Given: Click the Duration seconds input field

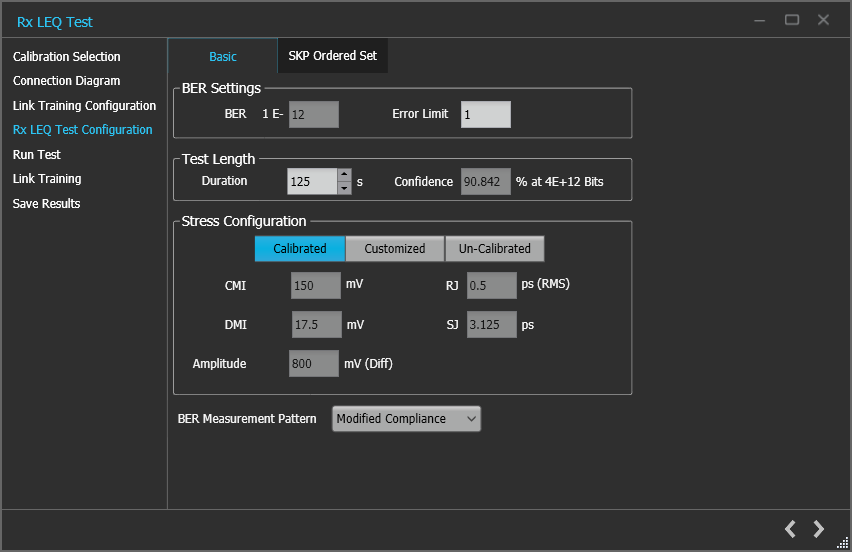Looking at the screenshot, I should tap(312, 182).
